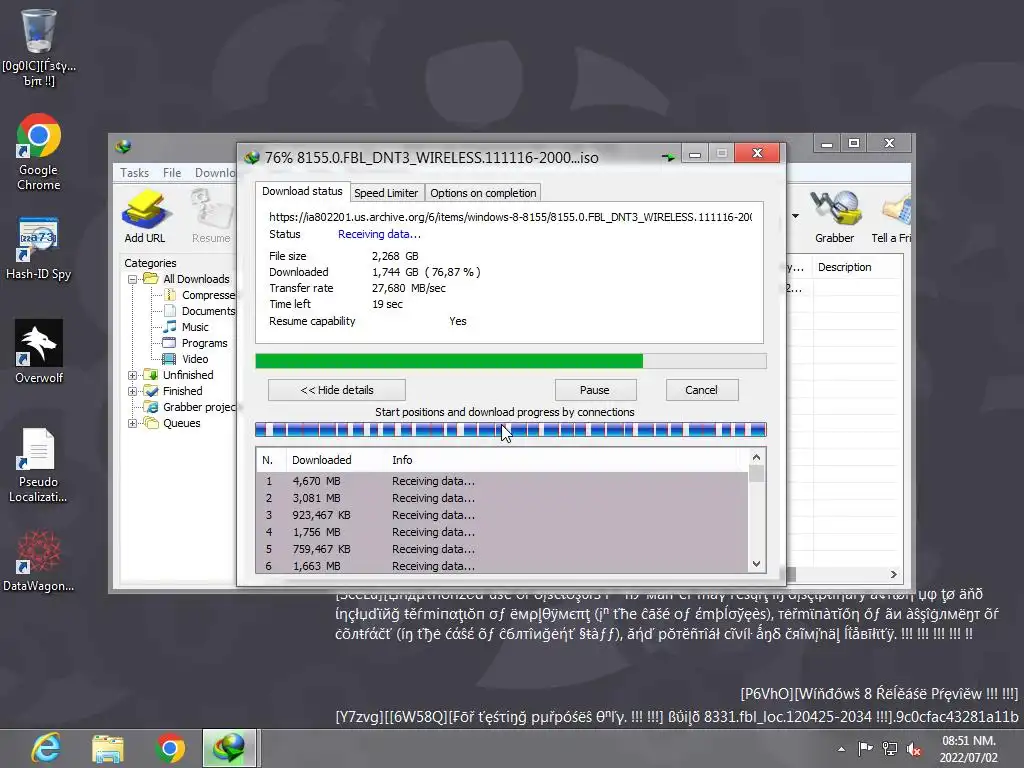Select connection row 5 with 759,467 KB
The image size is (1024, 768).
pos(502,549)
